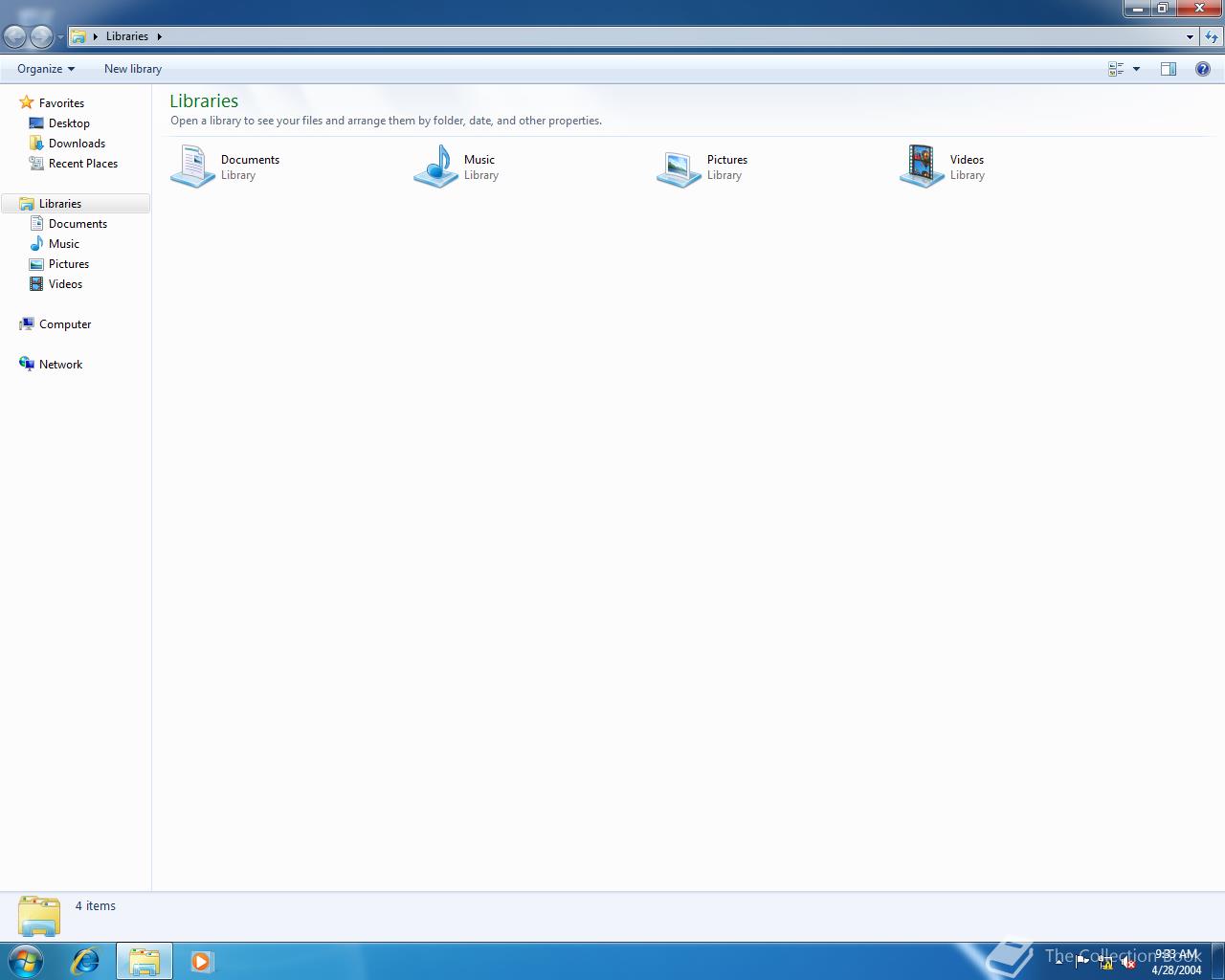Click the Pictures library name label

pos(727,160)
